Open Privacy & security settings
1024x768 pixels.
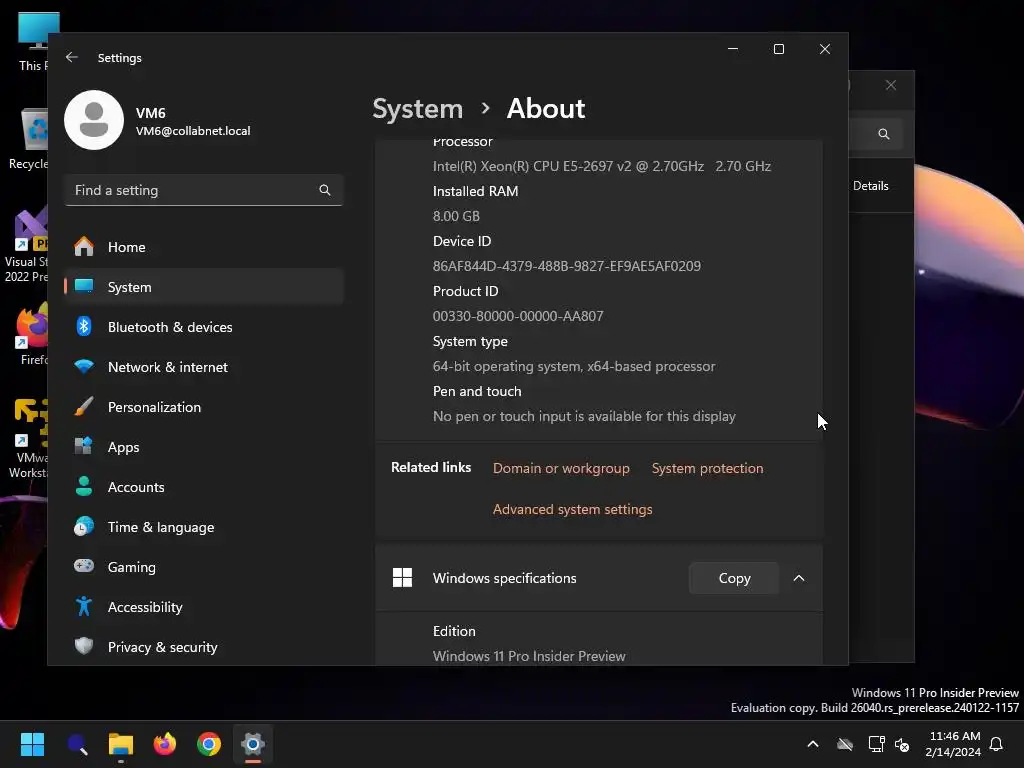click(x=204, y=647)
